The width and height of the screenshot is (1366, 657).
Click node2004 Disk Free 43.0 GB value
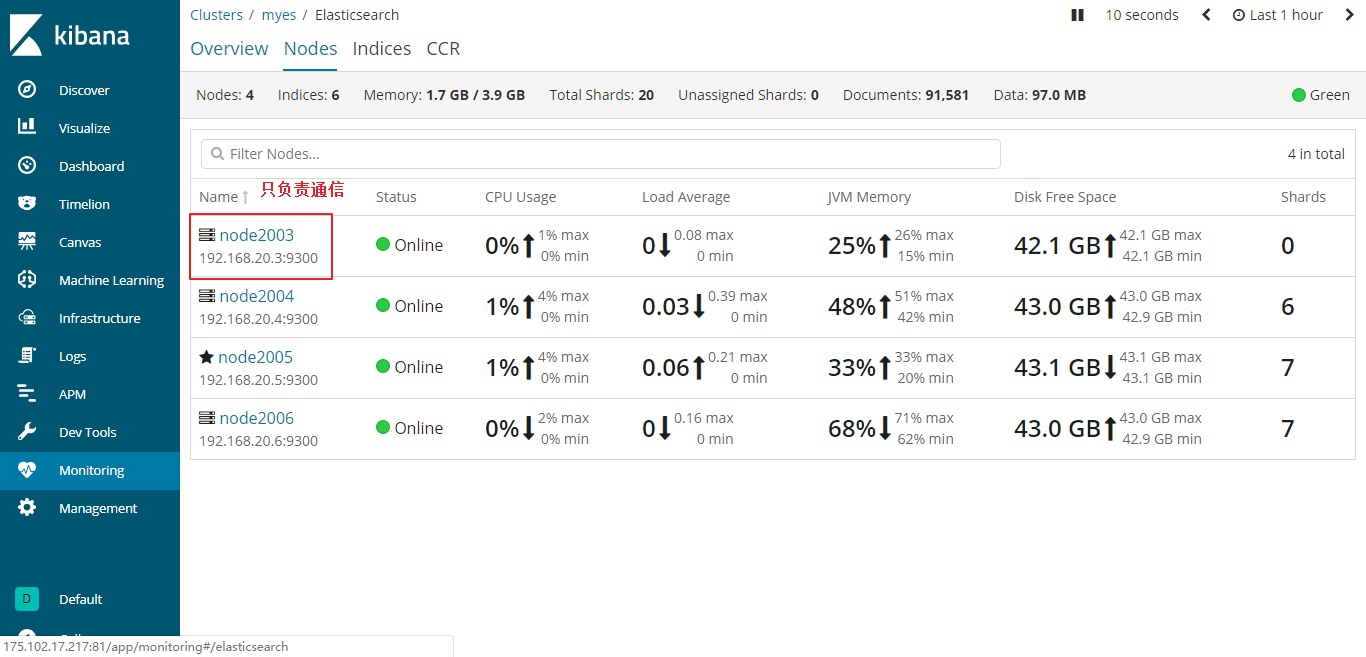click(1057, 306)
